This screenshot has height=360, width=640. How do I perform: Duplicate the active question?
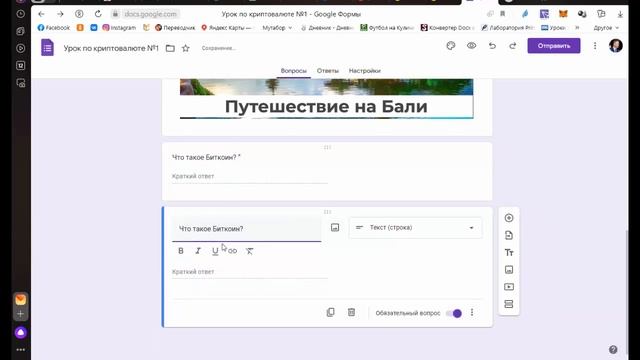click(331, 312)
